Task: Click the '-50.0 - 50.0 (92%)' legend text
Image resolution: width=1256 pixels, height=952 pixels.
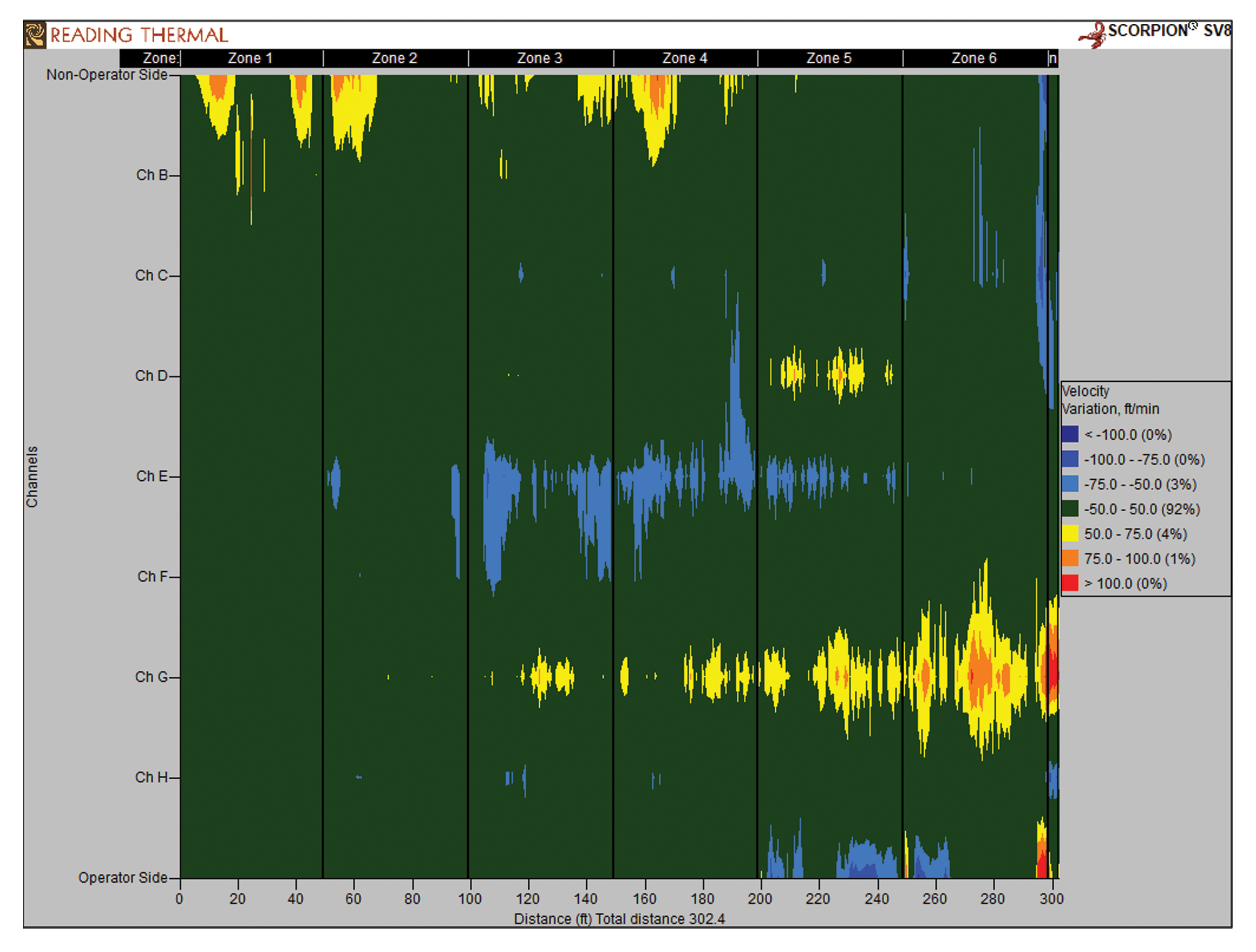Action: (1142, 509)
